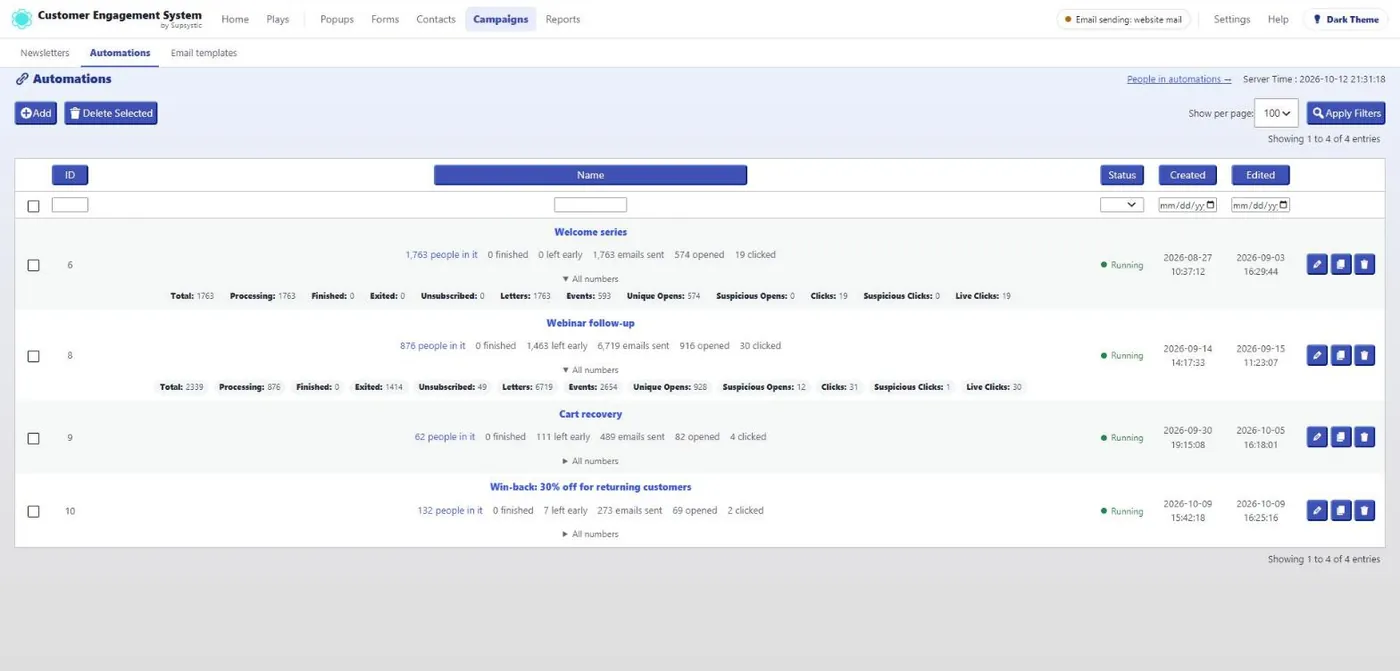Switch to Dark Theme

1345,19
